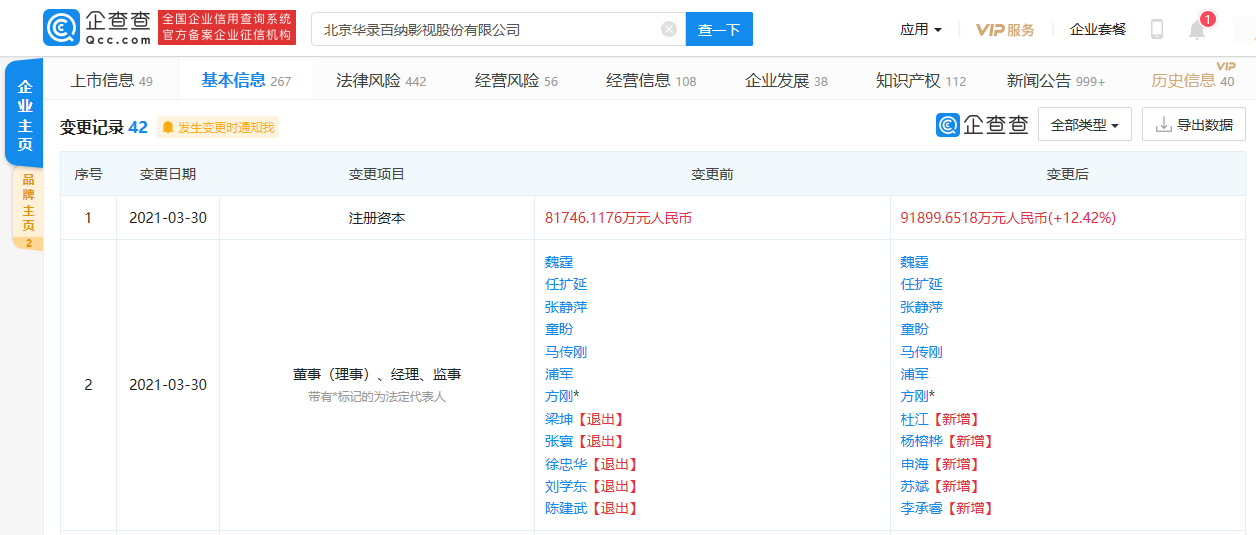
Task: Open 魏霆 in the 变更前 column
Action: coord(559,262)
